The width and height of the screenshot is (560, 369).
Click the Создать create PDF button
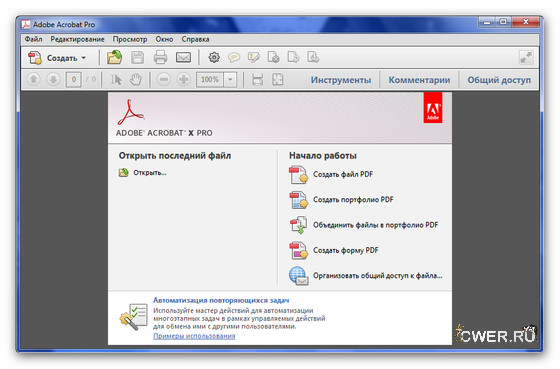57,58
